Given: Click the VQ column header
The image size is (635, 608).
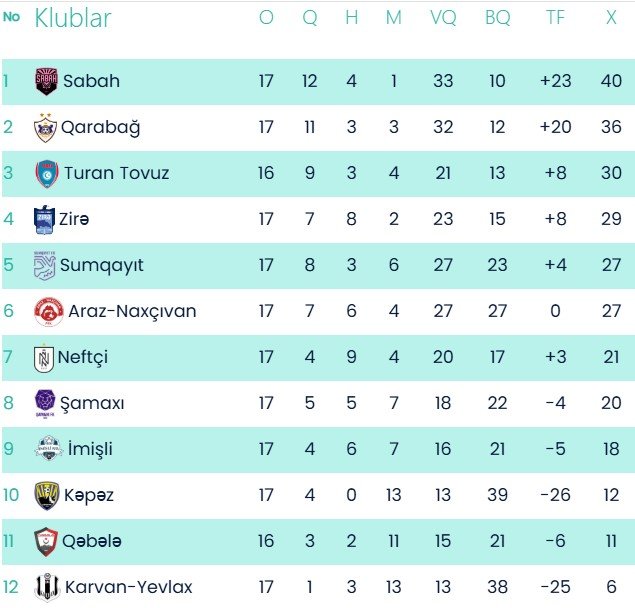Looking at the screenshot, I should coord(443,18).
